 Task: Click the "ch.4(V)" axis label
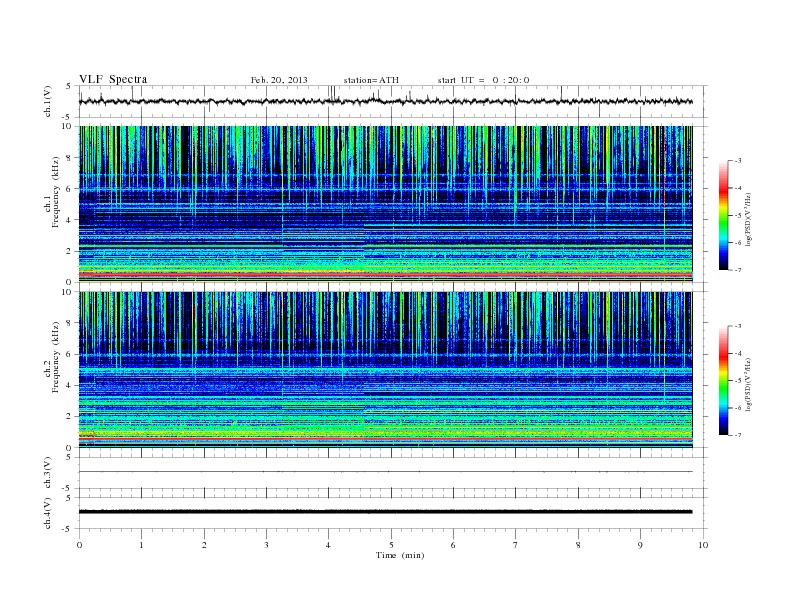point(48,513)
